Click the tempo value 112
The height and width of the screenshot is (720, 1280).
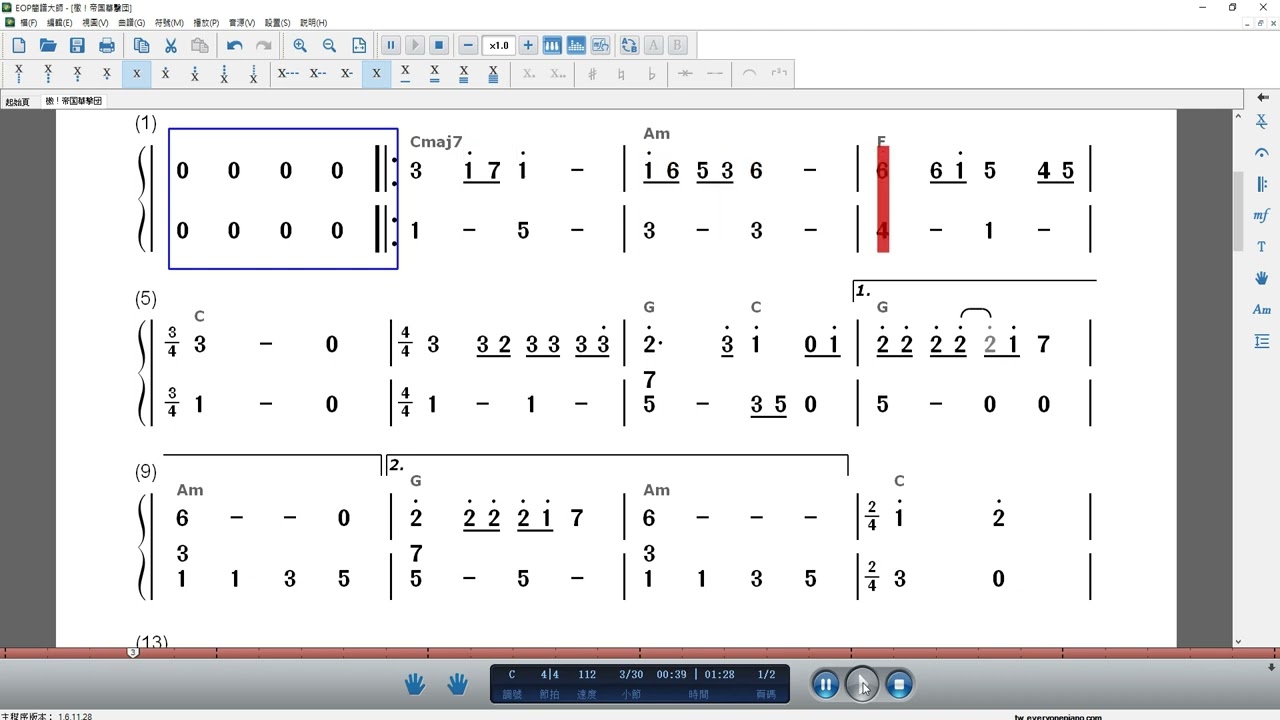point(587,675)
